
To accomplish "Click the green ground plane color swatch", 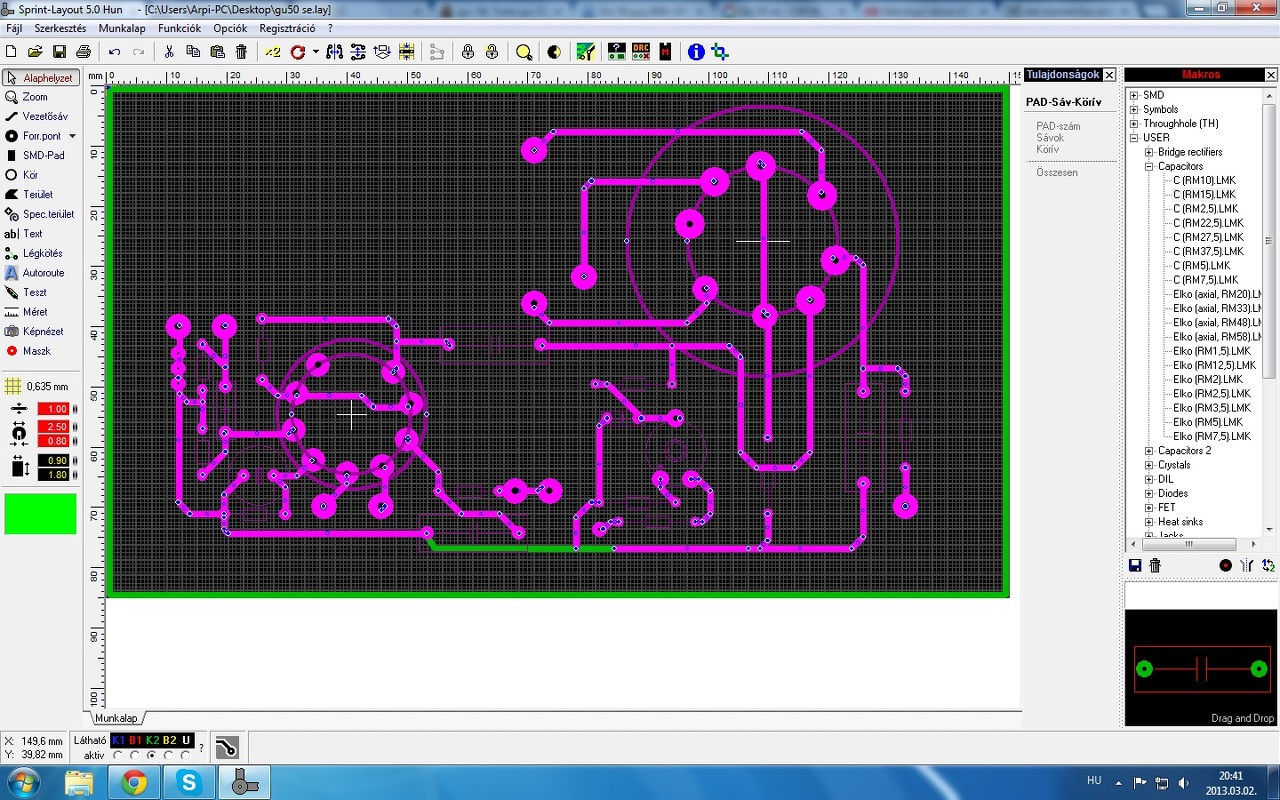I will (40, 513).
